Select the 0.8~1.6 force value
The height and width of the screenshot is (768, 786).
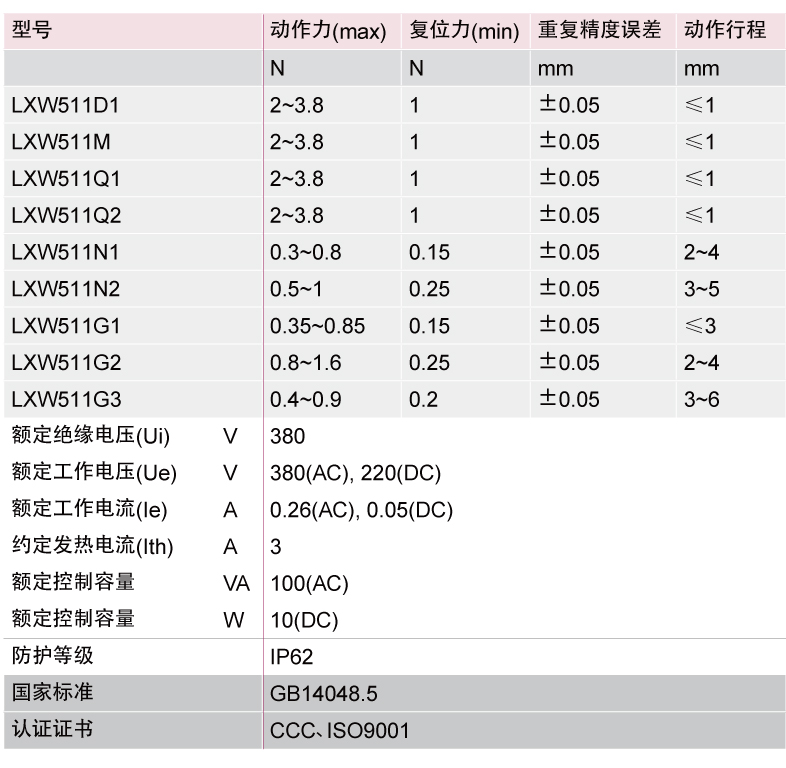[x=305, y=363]
